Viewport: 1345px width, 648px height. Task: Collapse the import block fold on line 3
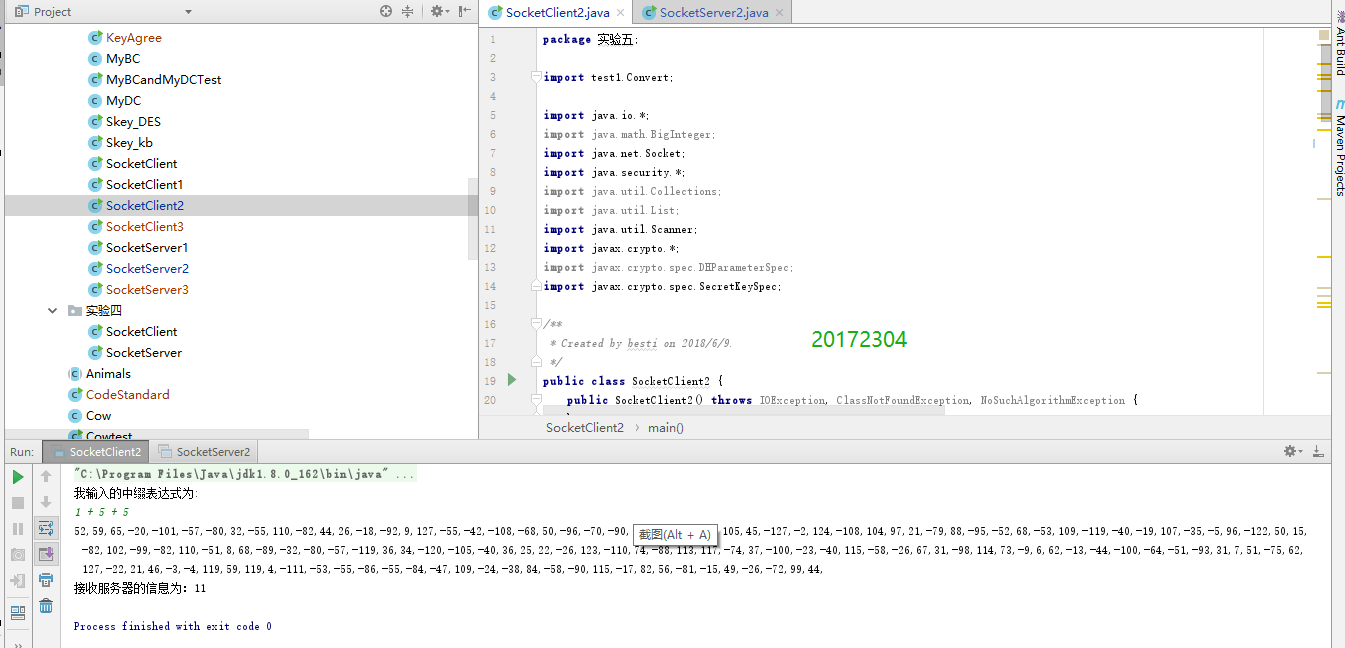536,77
